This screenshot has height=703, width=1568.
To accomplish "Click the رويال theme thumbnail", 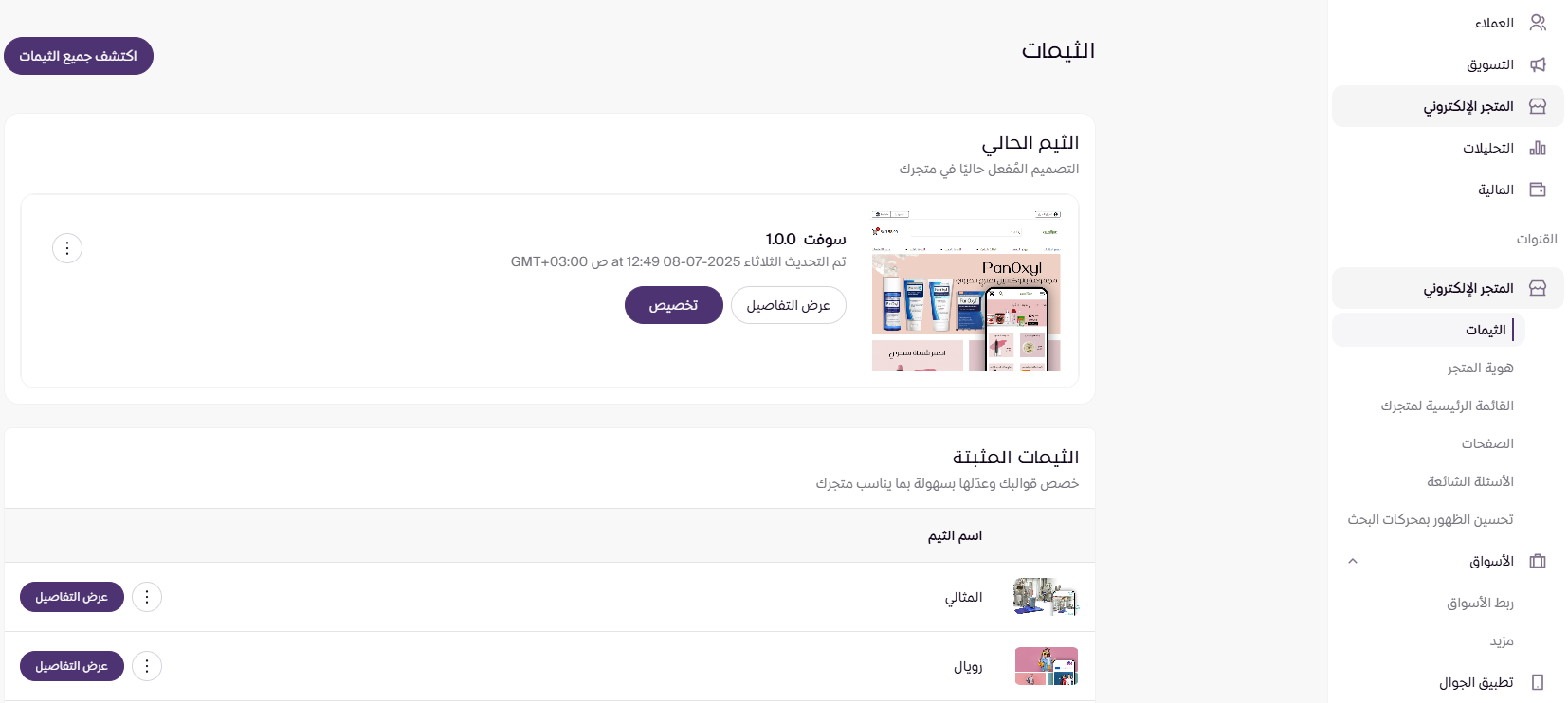I will pos(1046,666).
